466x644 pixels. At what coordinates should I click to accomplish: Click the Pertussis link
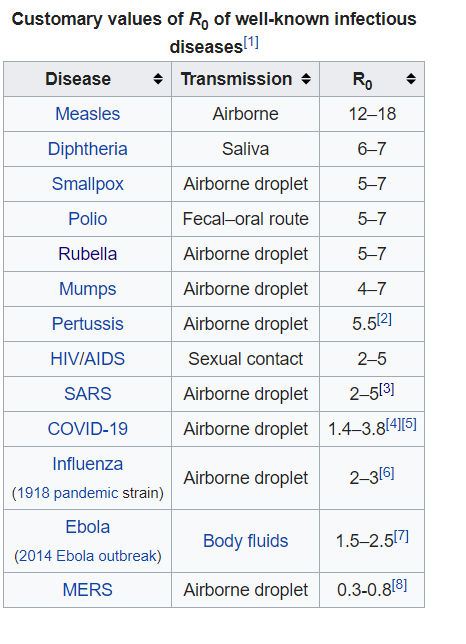pos(87,324)
